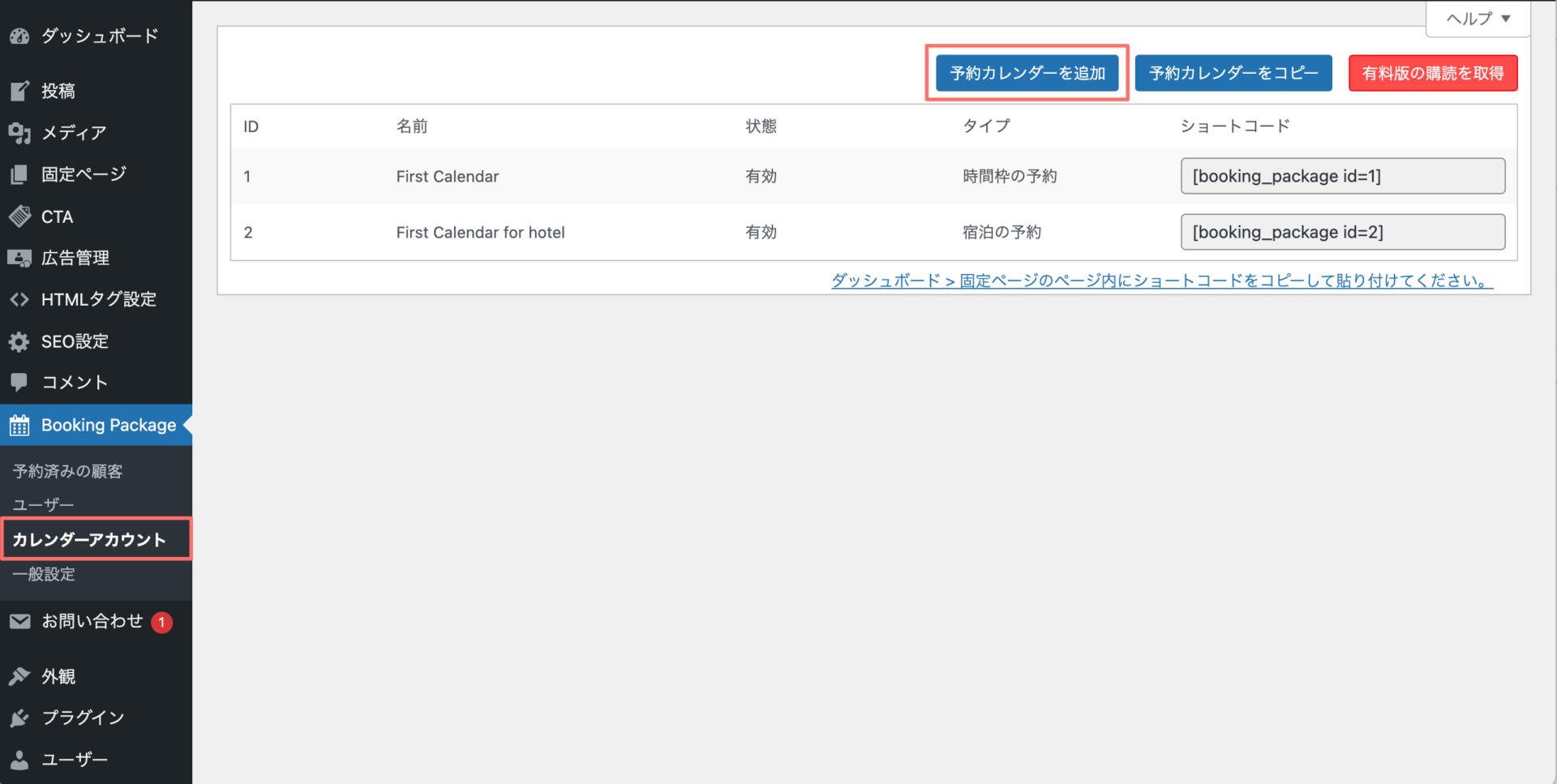Click the HTMLタグ設定 code icon
1557x784 pixels.
(x=19, y=299)
